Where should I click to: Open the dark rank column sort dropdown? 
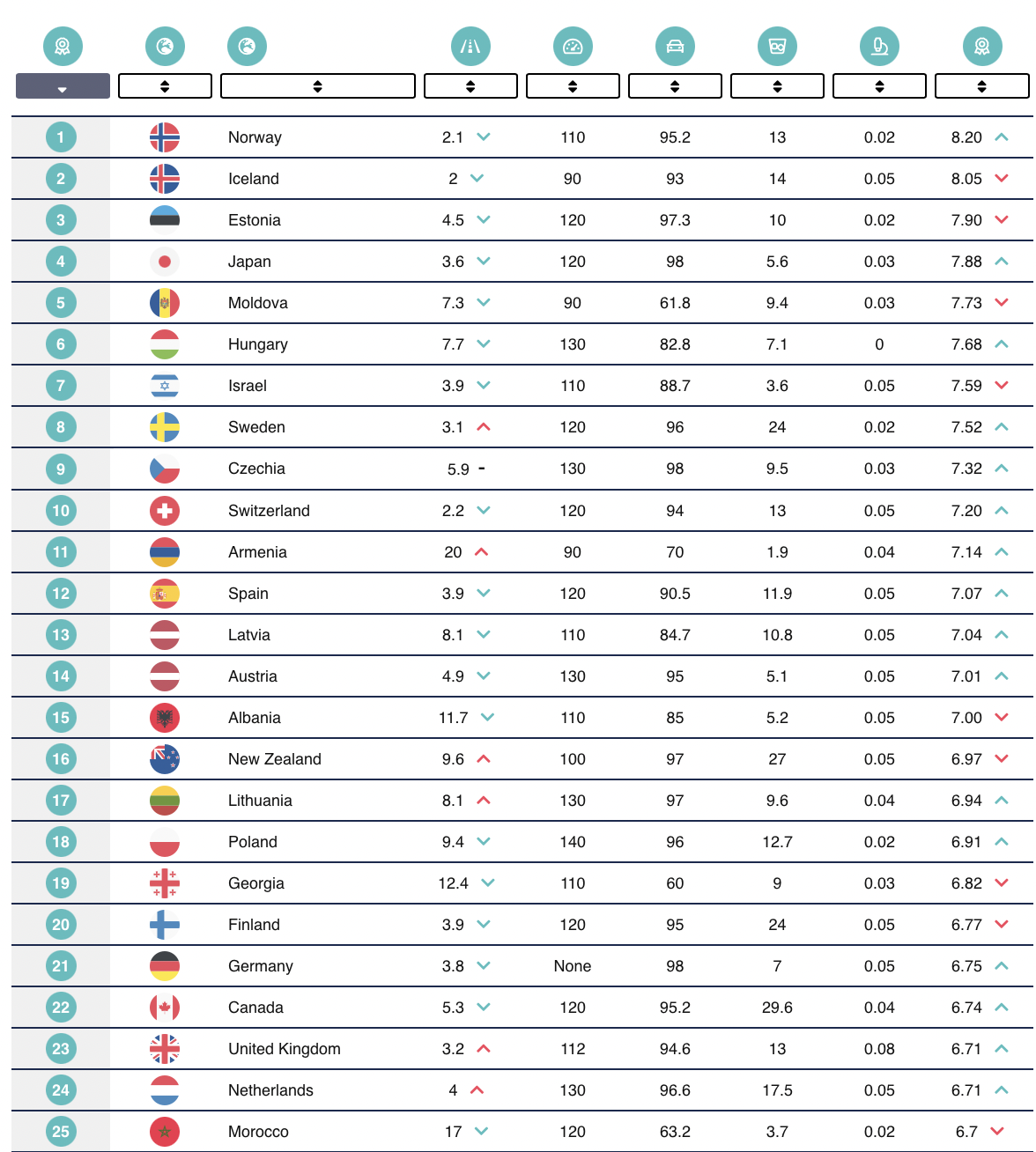pos(63,86)
